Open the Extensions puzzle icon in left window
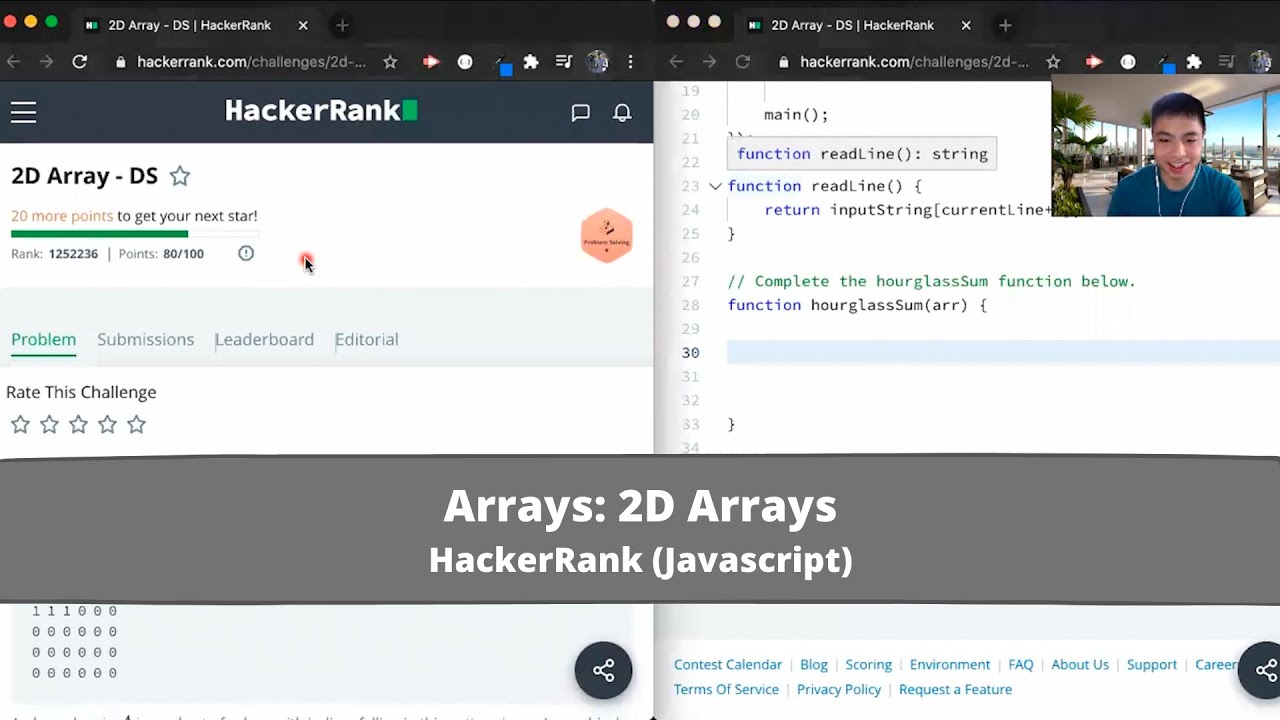Image resolution: width=1280 pixels, height=720 pixels. coord(531,62)
